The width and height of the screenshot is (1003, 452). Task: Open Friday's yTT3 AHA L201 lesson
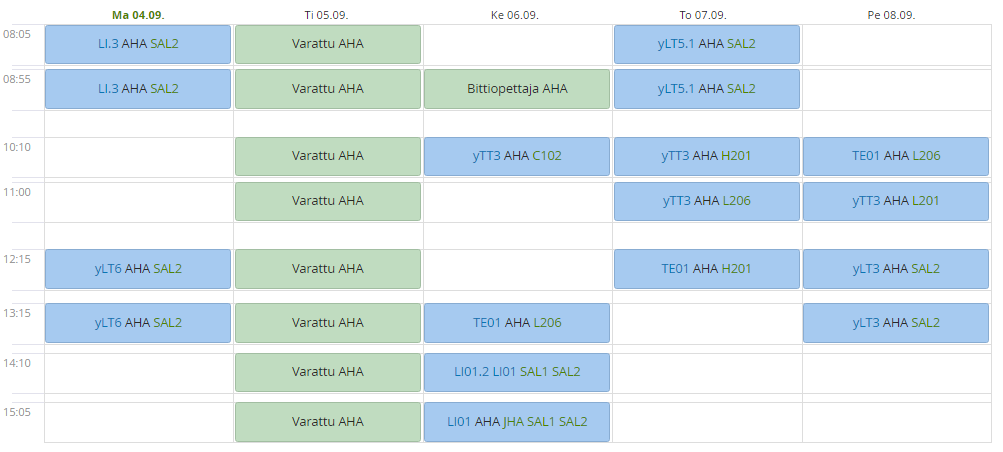coord(896,201)
